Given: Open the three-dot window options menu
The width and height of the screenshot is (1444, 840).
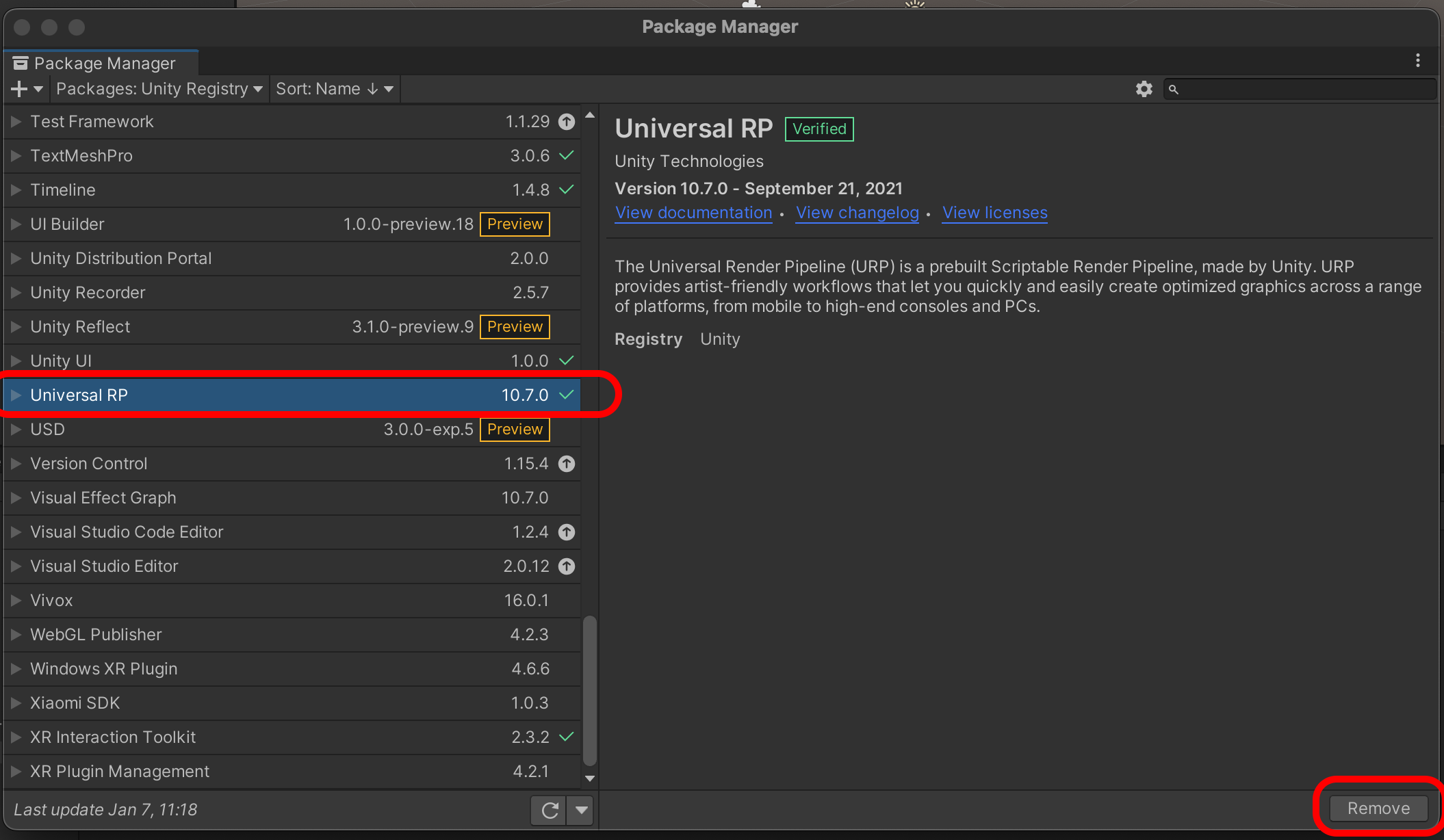Looking at the screenshot, I should tap(1417, 61).
